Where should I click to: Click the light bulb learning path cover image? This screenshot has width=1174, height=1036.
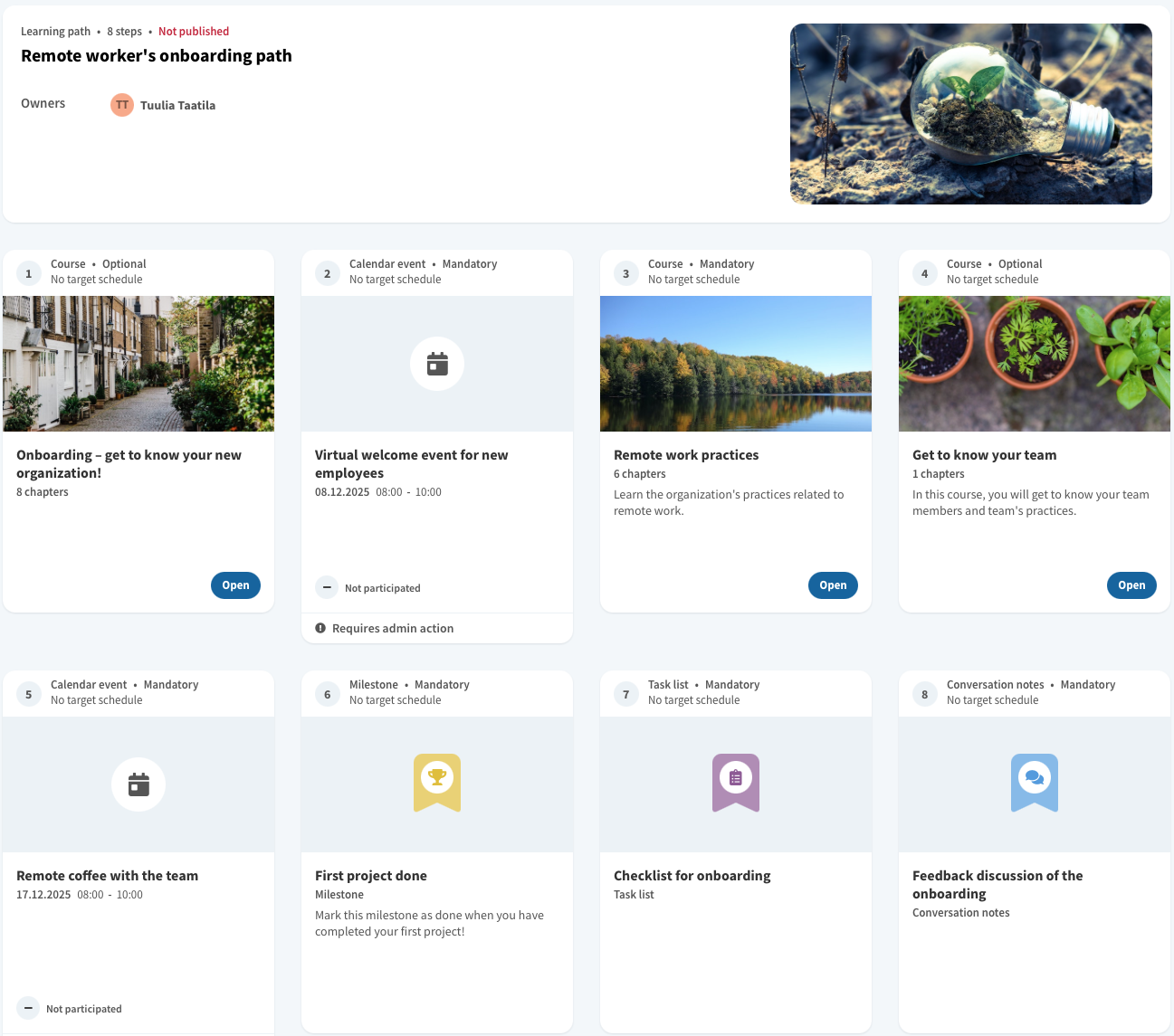(970, 114)
